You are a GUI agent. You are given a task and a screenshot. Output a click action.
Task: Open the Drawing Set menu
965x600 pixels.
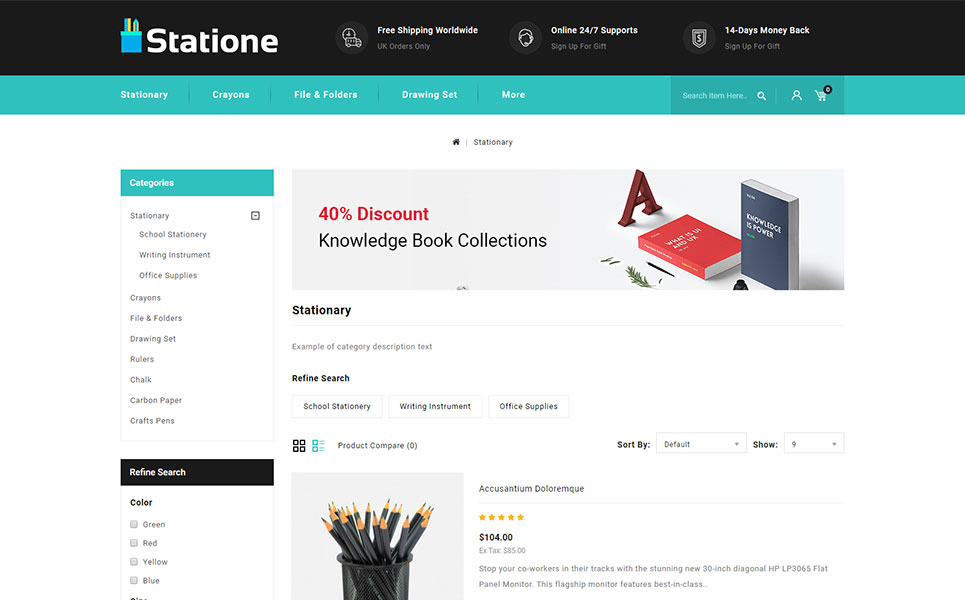430,95
